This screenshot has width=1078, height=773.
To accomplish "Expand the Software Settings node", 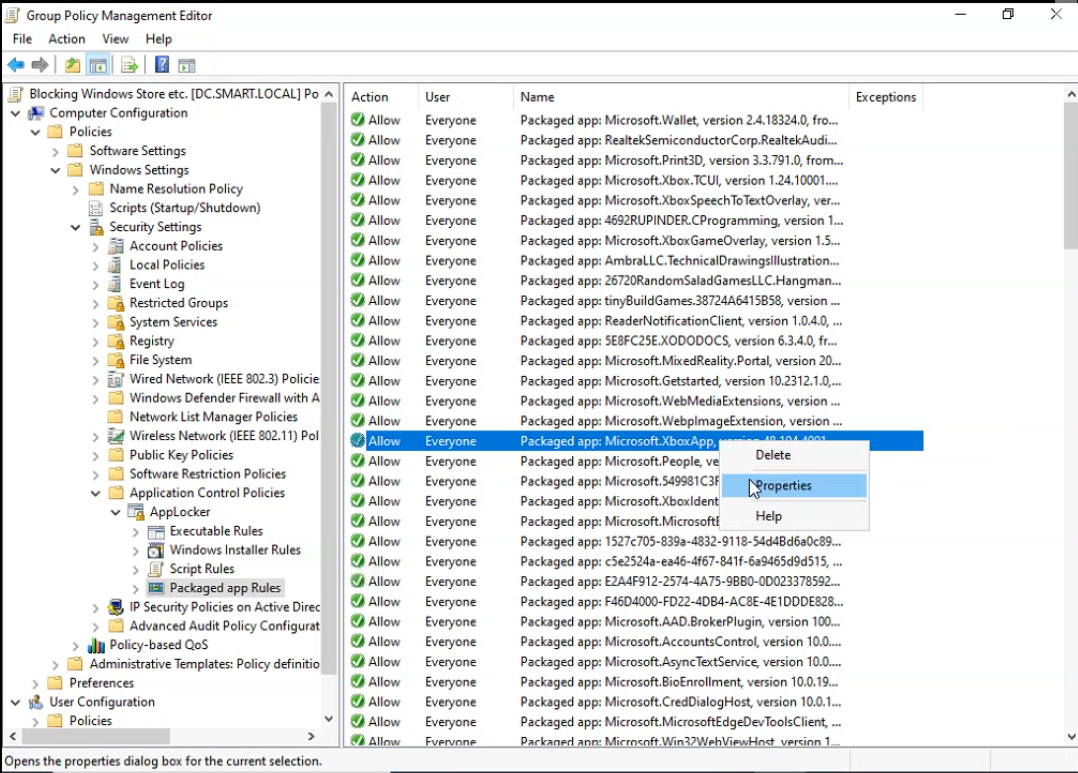I will point(56,151).
